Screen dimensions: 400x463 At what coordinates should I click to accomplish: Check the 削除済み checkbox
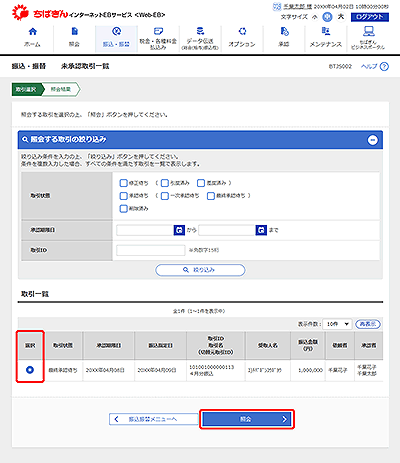tap(123, 209)
